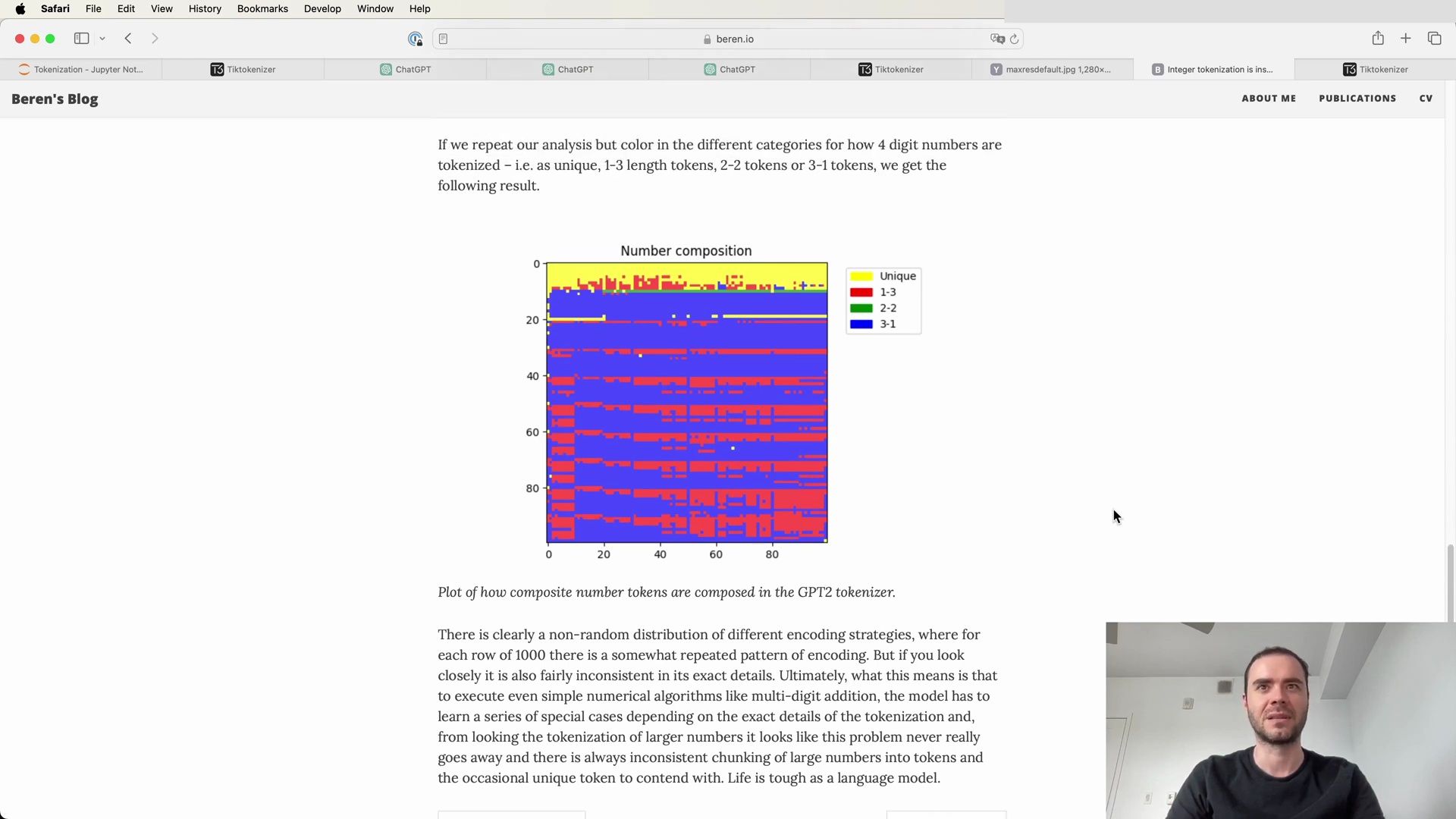Switch to the Tiktokenizer tab next to the maxresdefault.jpg tab

click(891, 69)
